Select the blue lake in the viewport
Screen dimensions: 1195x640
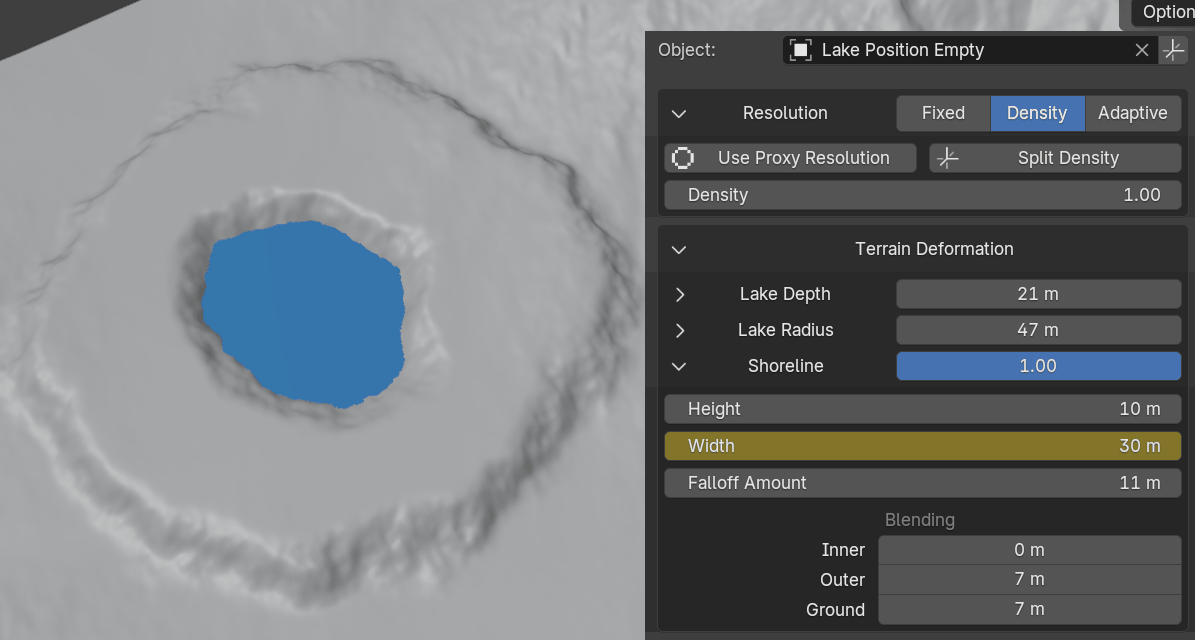303,312
